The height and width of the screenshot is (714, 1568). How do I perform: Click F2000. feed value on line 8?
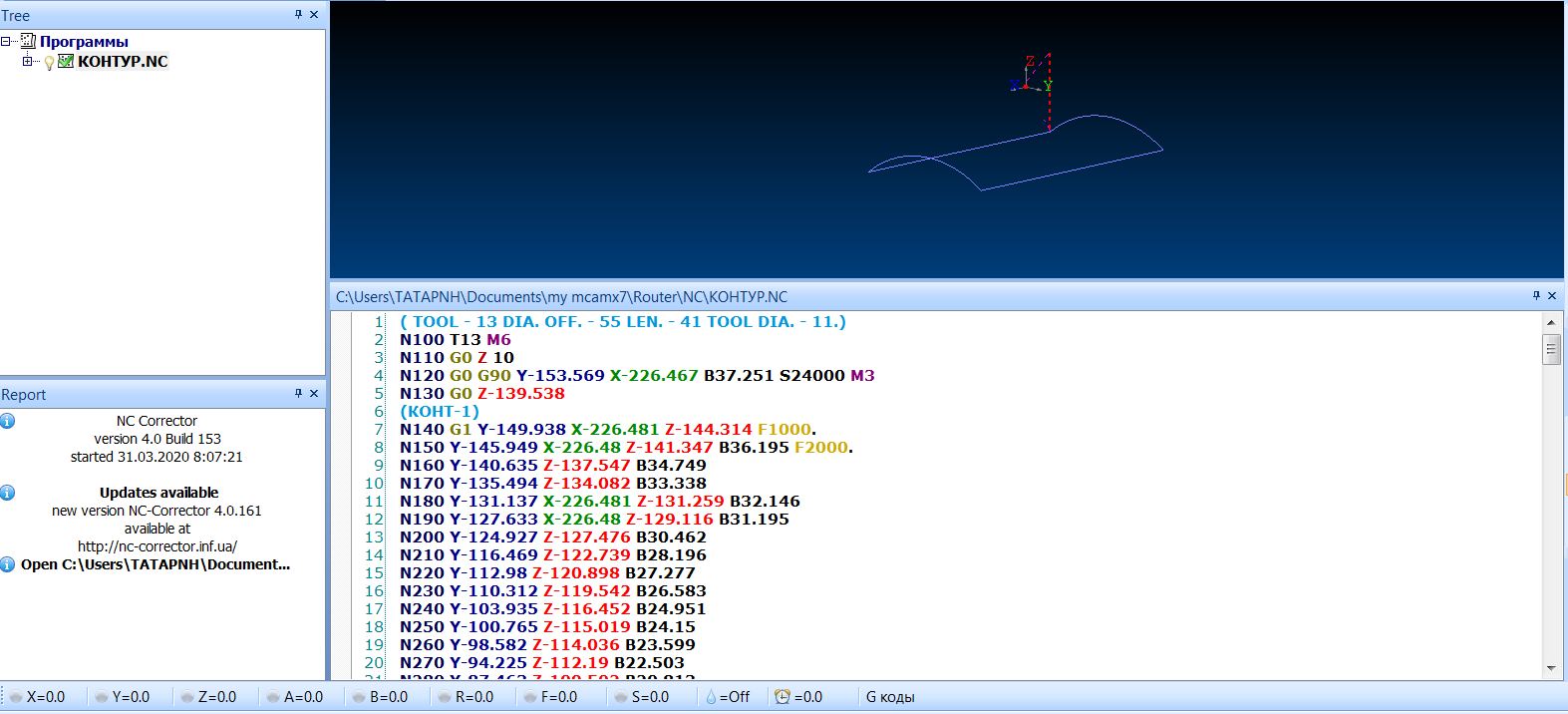click(824, 448)
